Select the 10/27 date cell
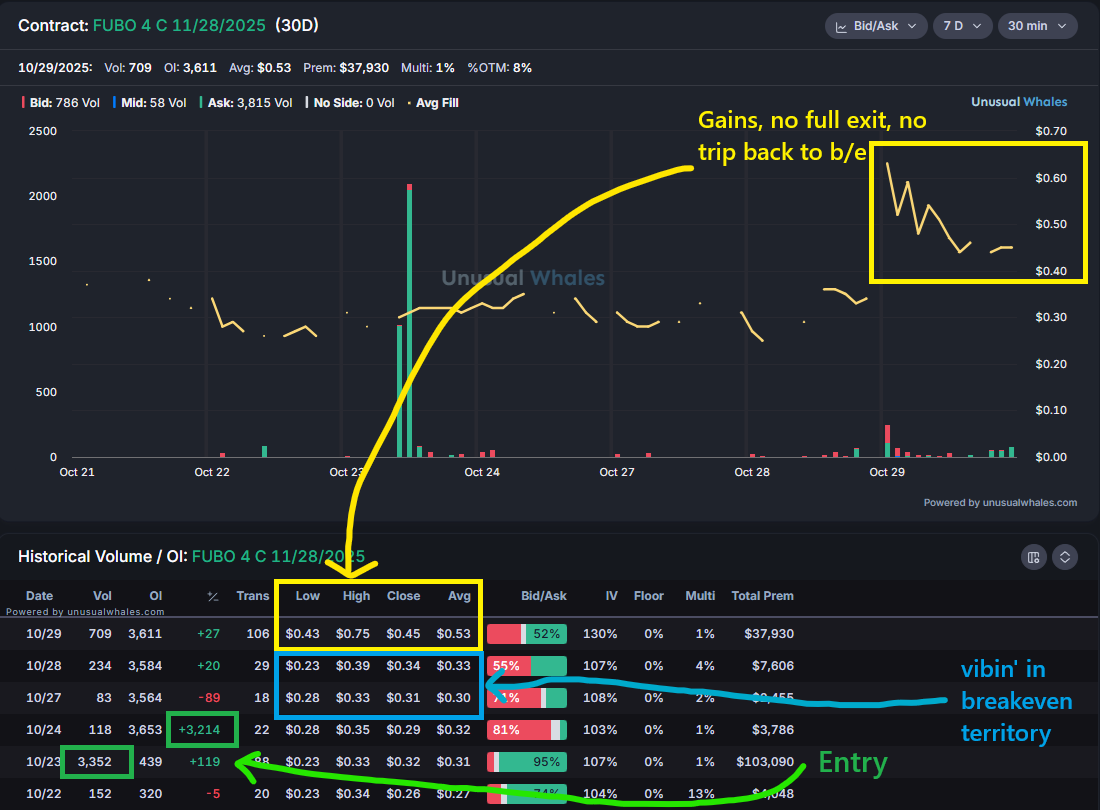The width and height of the screenshot is (1100, 810). click(43, 698)
